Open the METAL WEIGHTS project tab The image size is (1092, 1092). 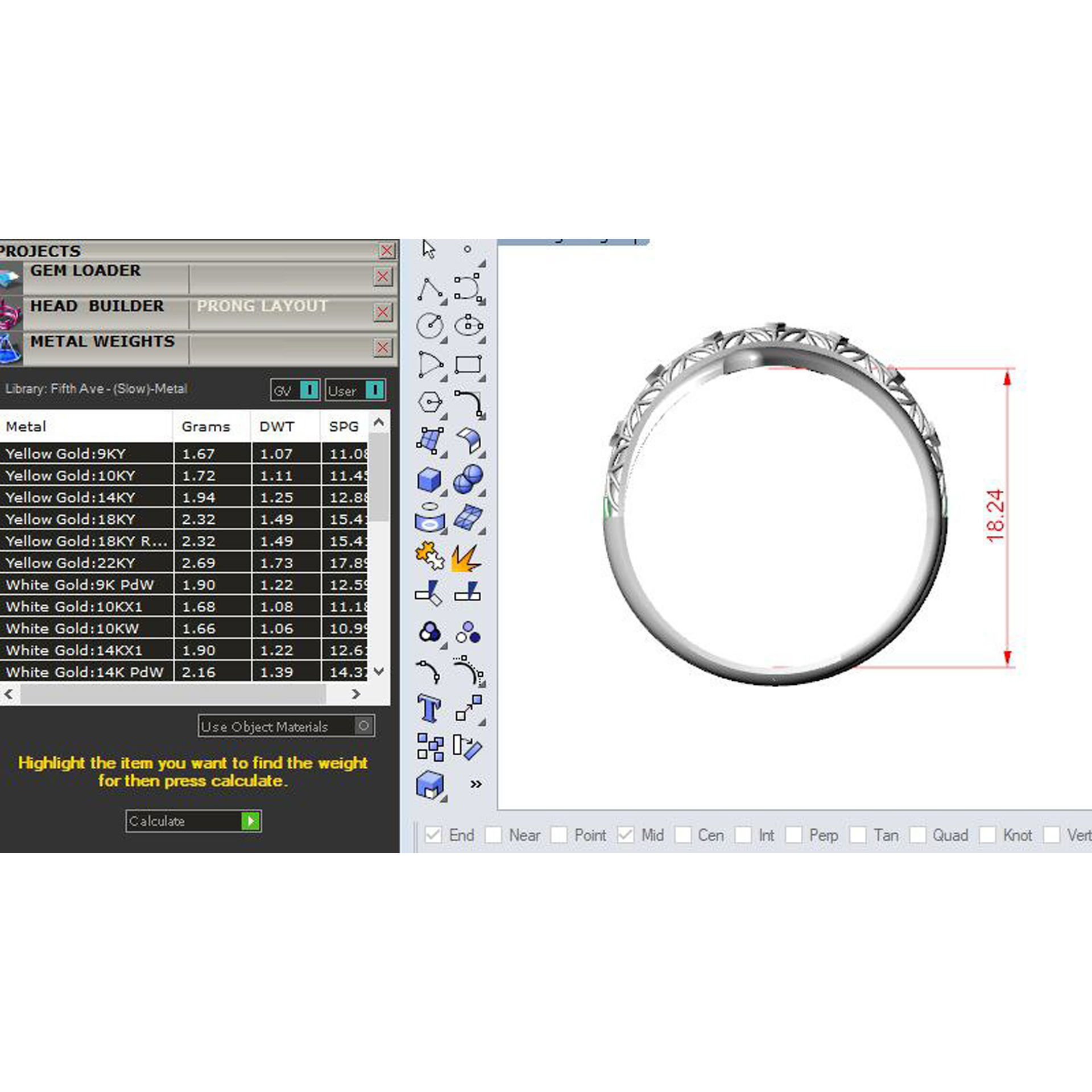coord(102,342)
